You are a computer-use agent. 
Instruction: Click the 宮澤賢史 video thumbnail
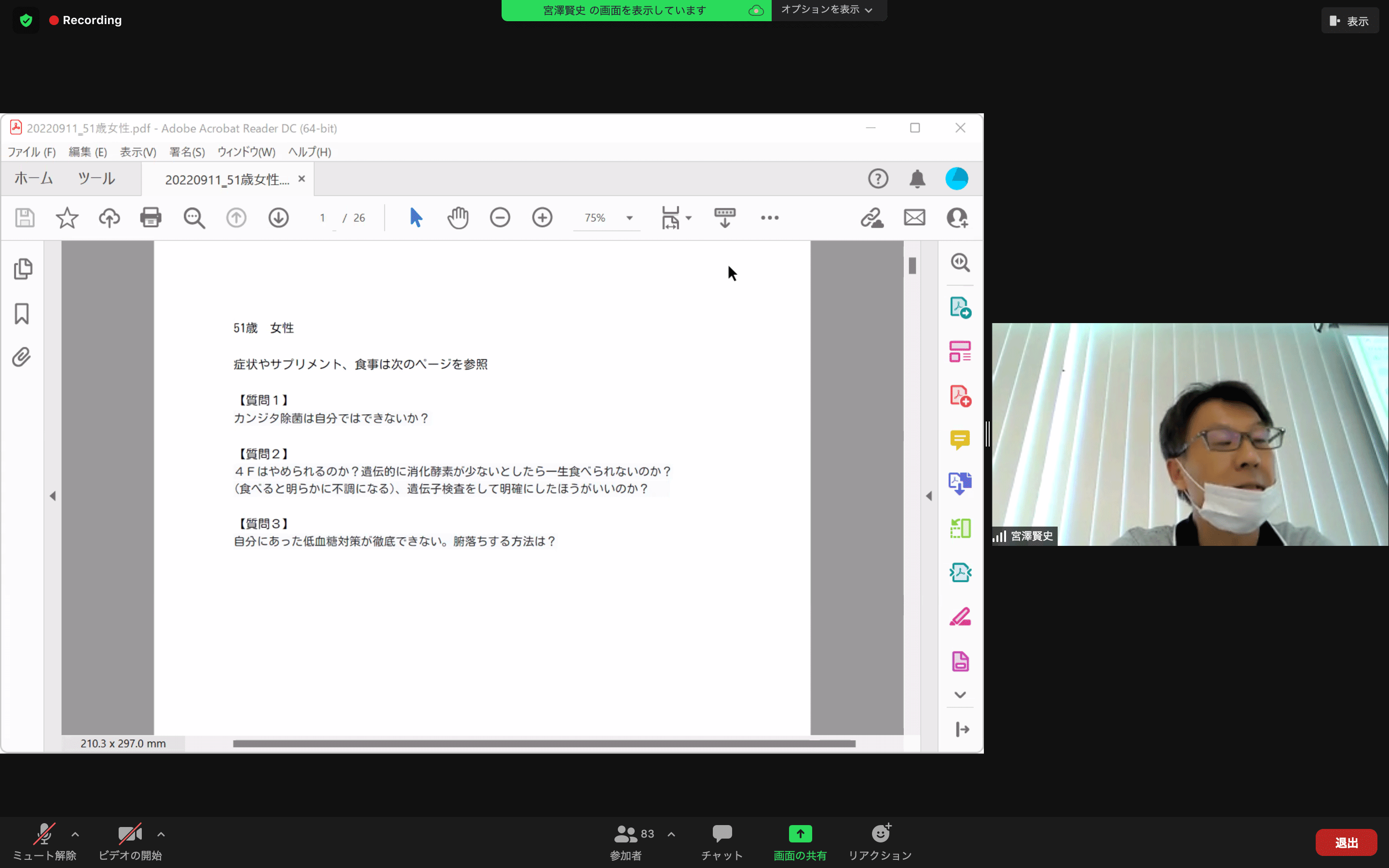tap(1190, 434)
